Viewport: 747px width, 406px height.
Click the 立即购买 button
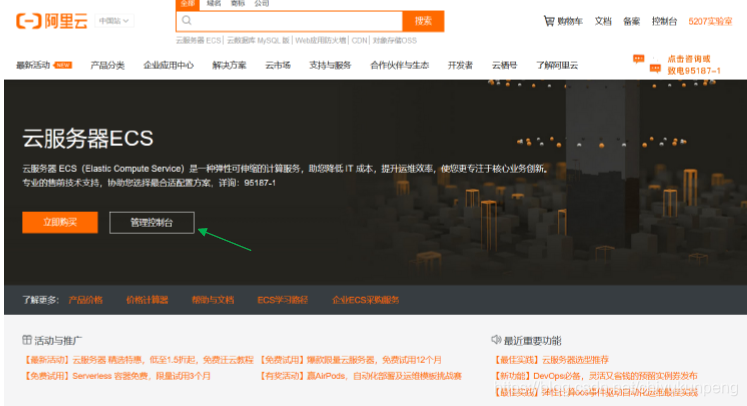point(60,223)
